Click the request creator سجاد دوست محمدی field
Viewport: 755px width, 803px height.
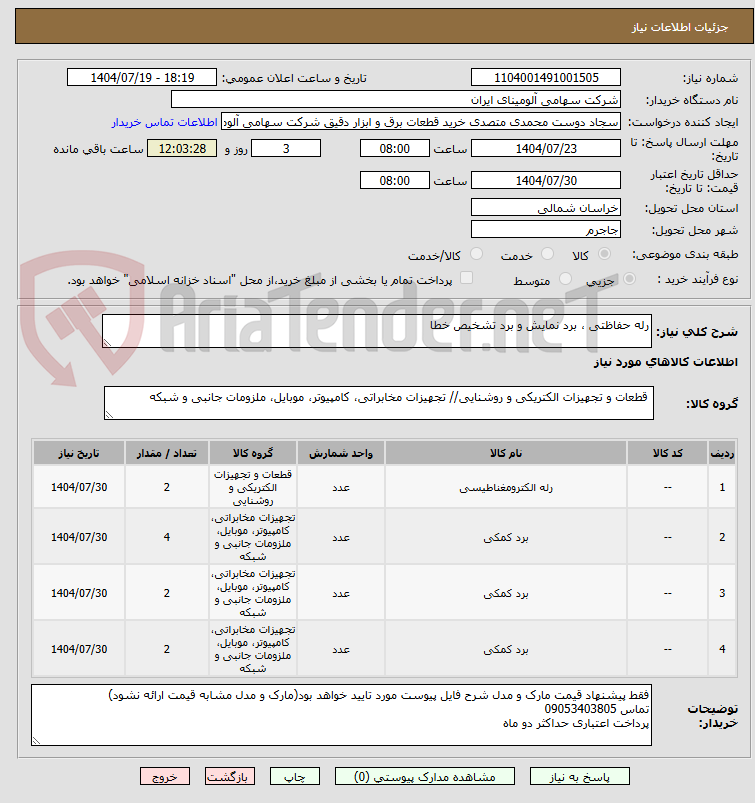click(x=421, y=122)
